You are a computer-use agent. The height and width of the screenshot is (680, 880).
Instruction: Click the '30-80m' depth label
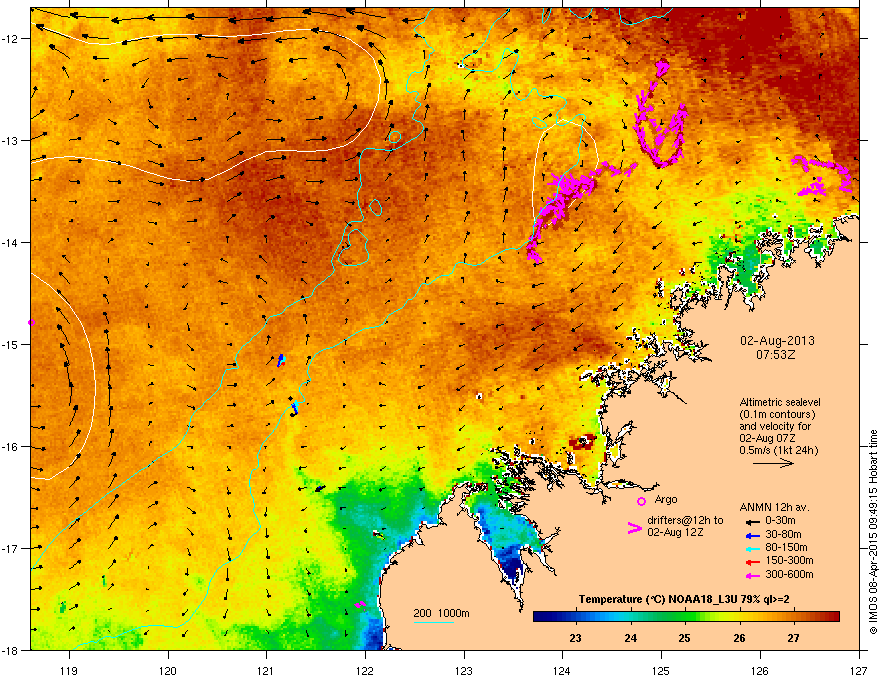(783, 534)
